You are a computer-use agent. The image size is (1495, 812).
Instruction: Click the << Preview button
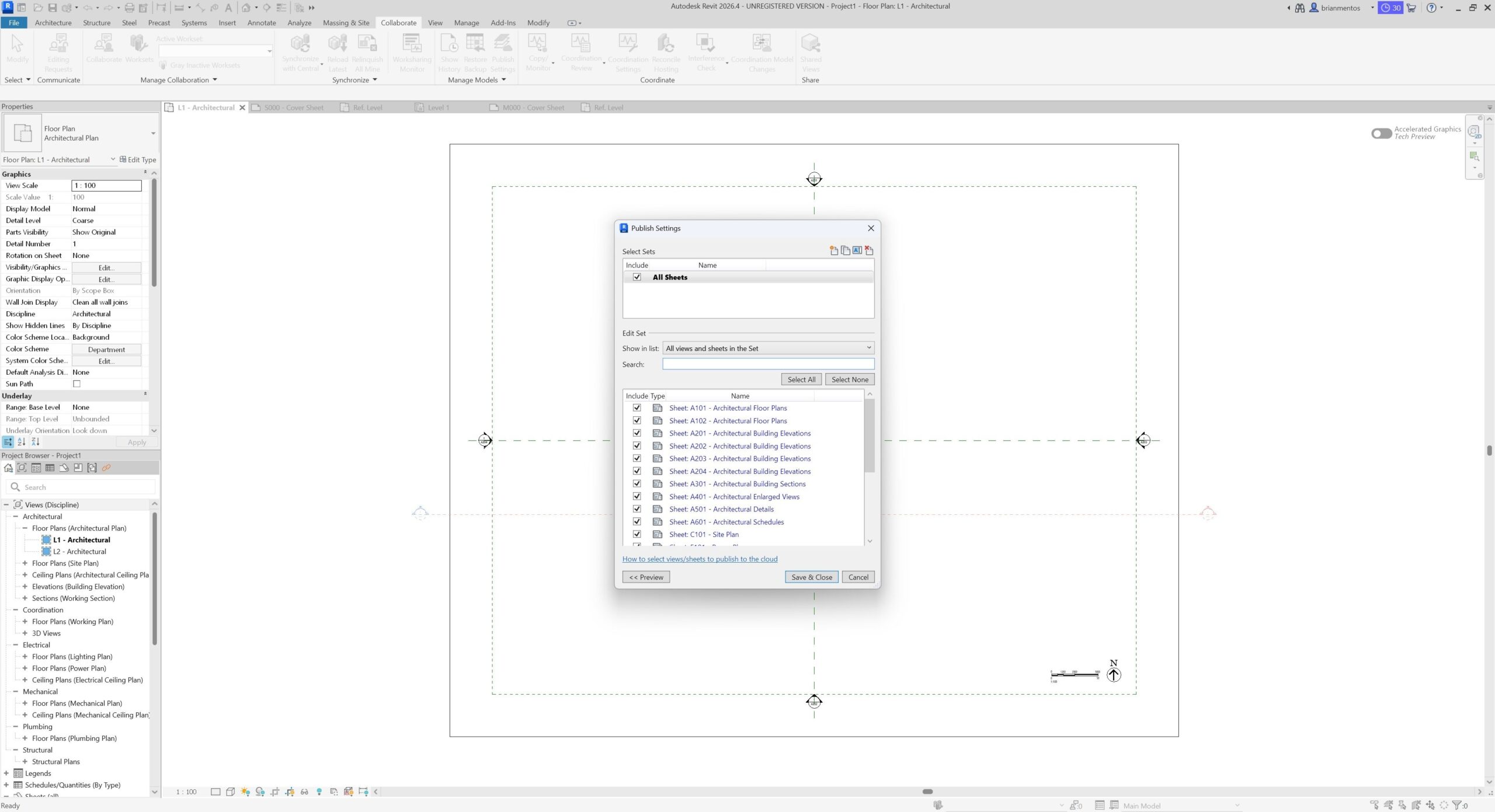coord(646,577)
